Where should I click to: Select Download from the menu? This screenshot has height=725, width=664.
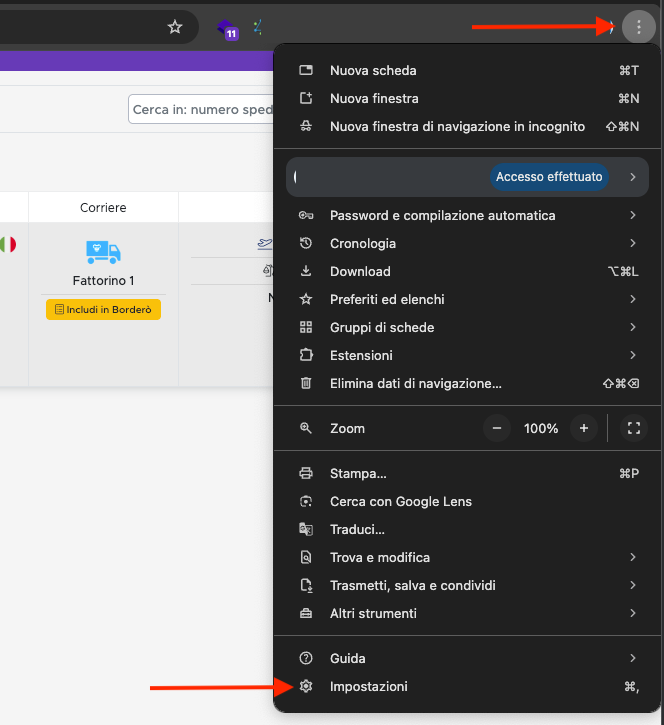(x=467, y=271)
